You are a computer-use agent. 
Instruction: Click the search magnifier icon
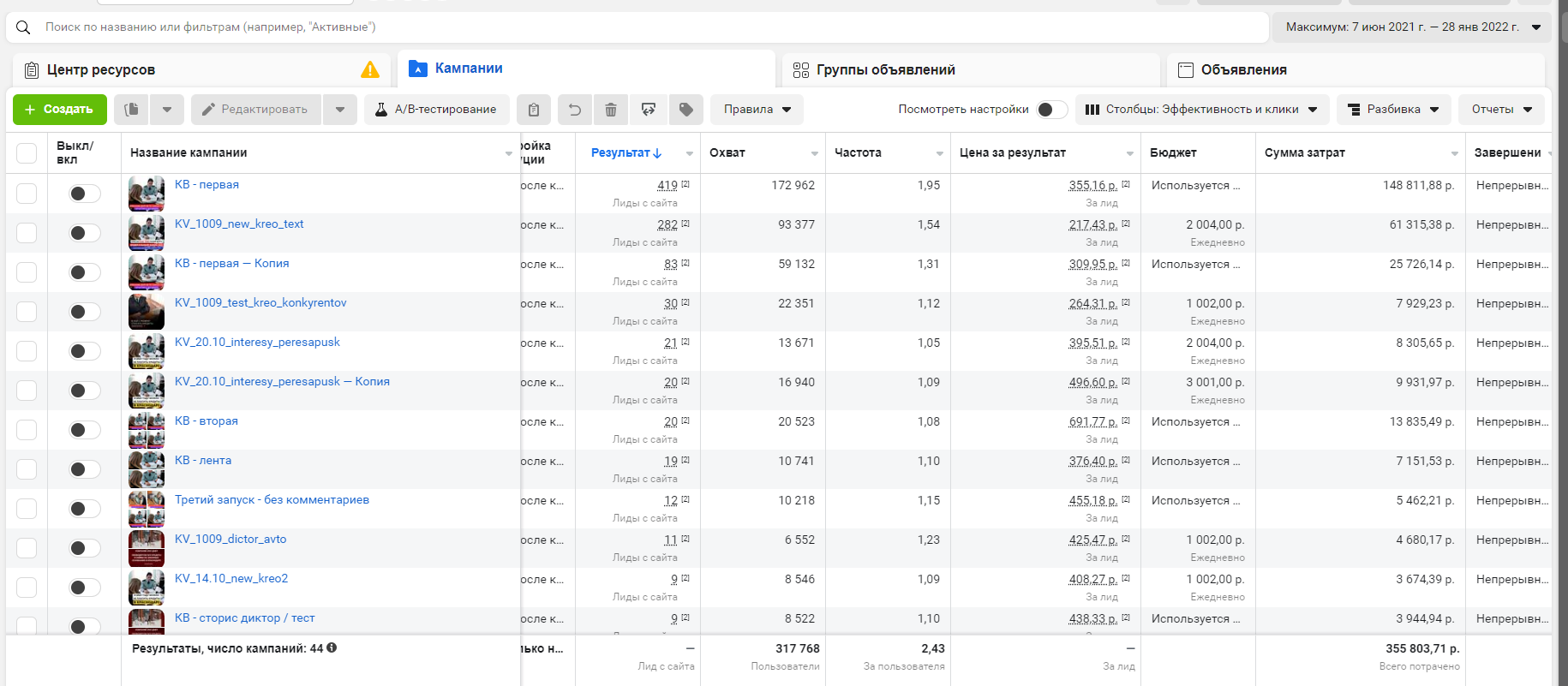point(23,27)
